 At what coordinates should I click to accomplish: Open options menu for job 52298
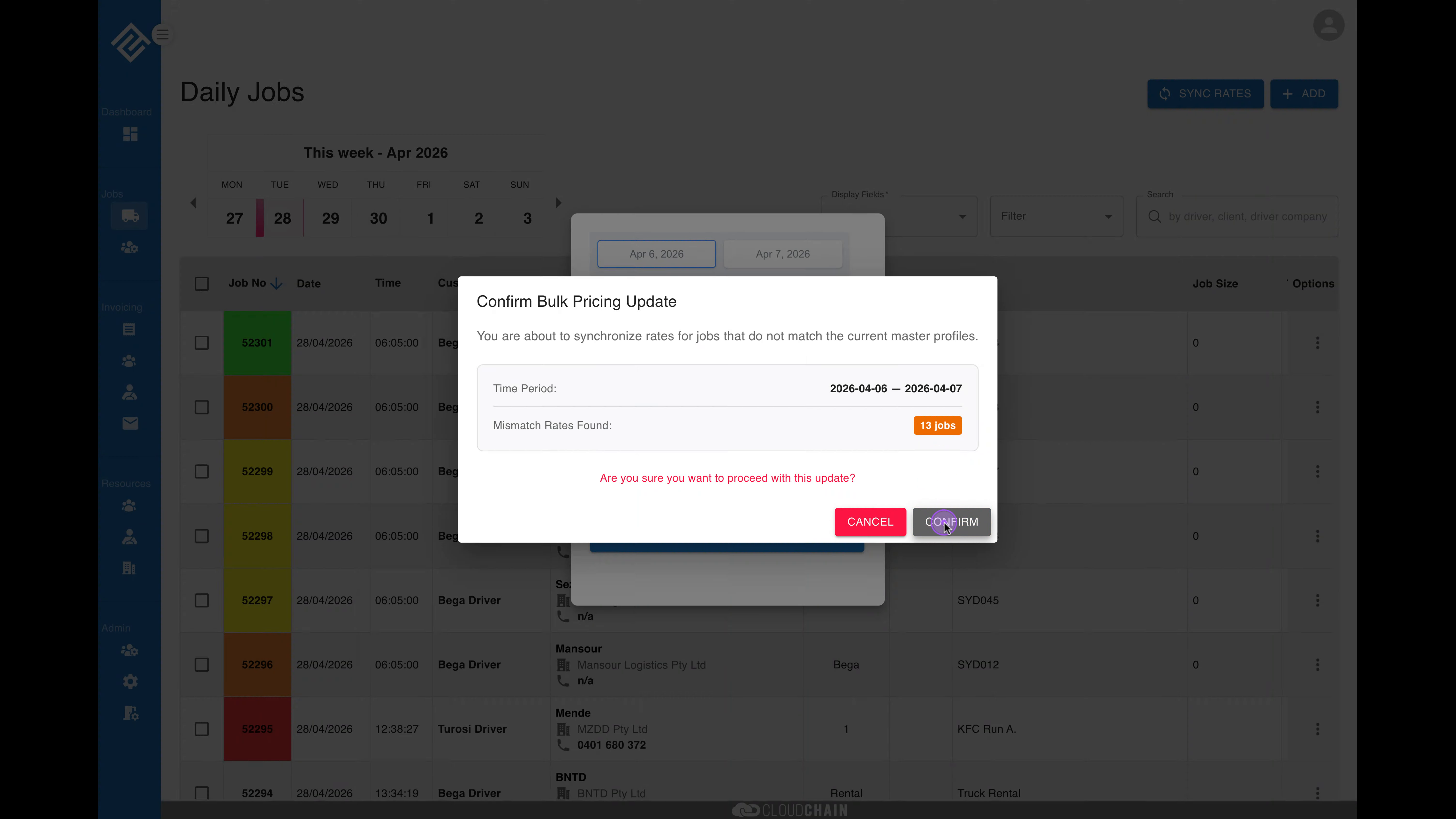[1318, 536]
